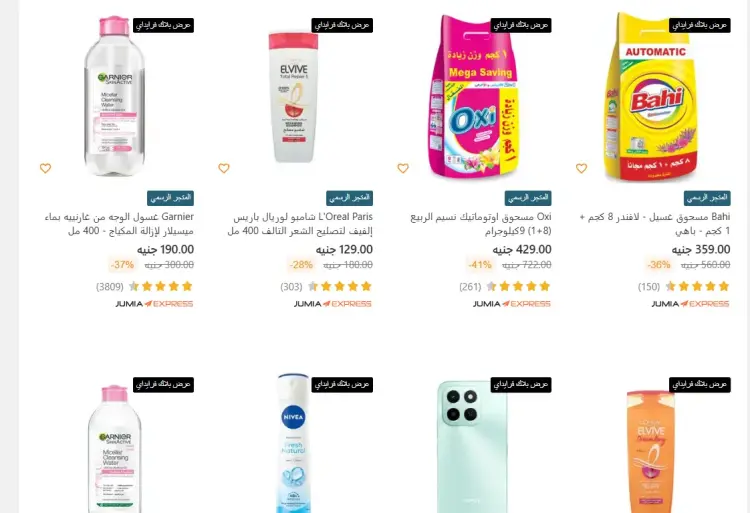Add Garnier micellar water to wishlist
750x513 pixels.
pos(45,168)
